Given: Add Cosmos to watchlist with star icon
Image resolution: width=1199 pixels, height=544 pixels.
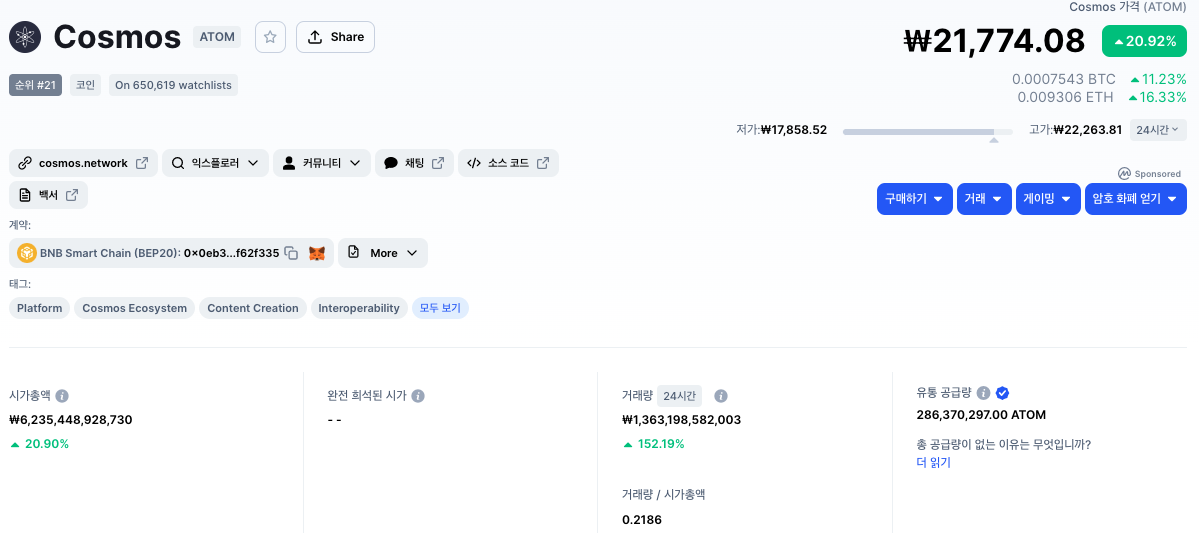Looking at the screenshot, I should point(270,37).
